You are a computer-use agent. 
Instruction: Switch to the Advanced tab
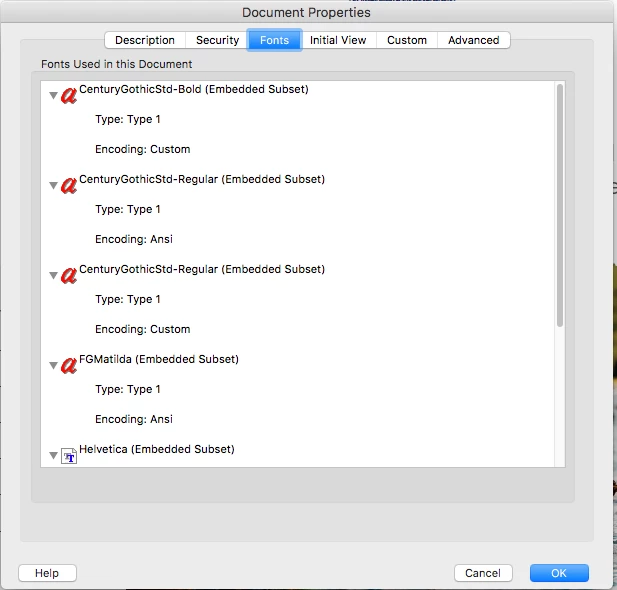point(474,40)
